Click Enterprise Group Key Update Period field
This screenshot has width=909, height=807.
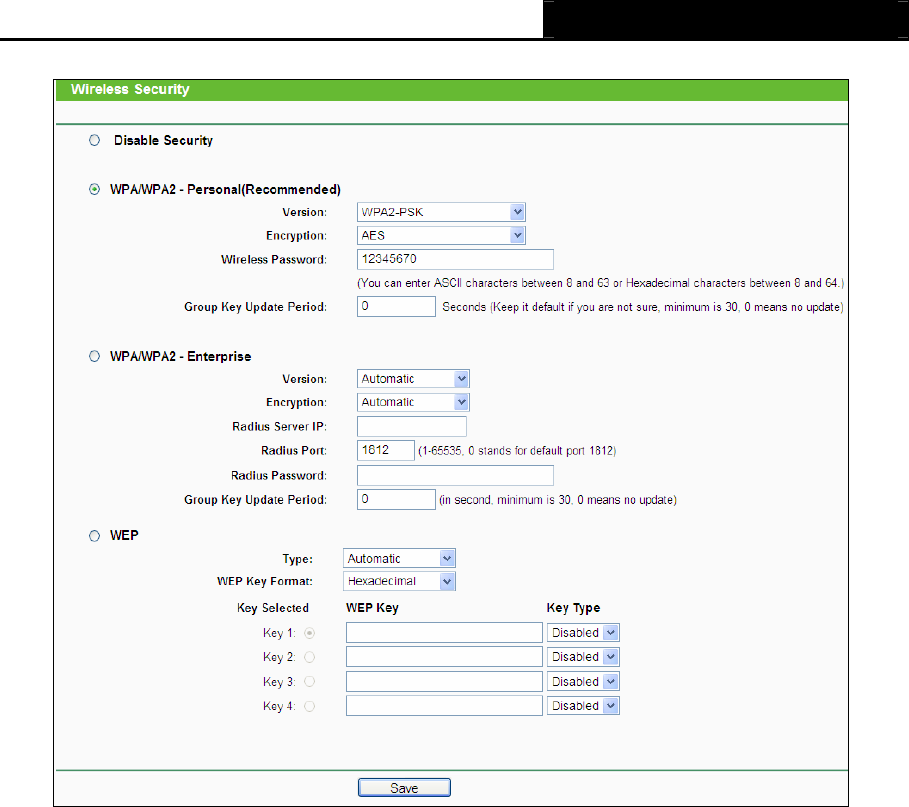(x=396, y=499)
